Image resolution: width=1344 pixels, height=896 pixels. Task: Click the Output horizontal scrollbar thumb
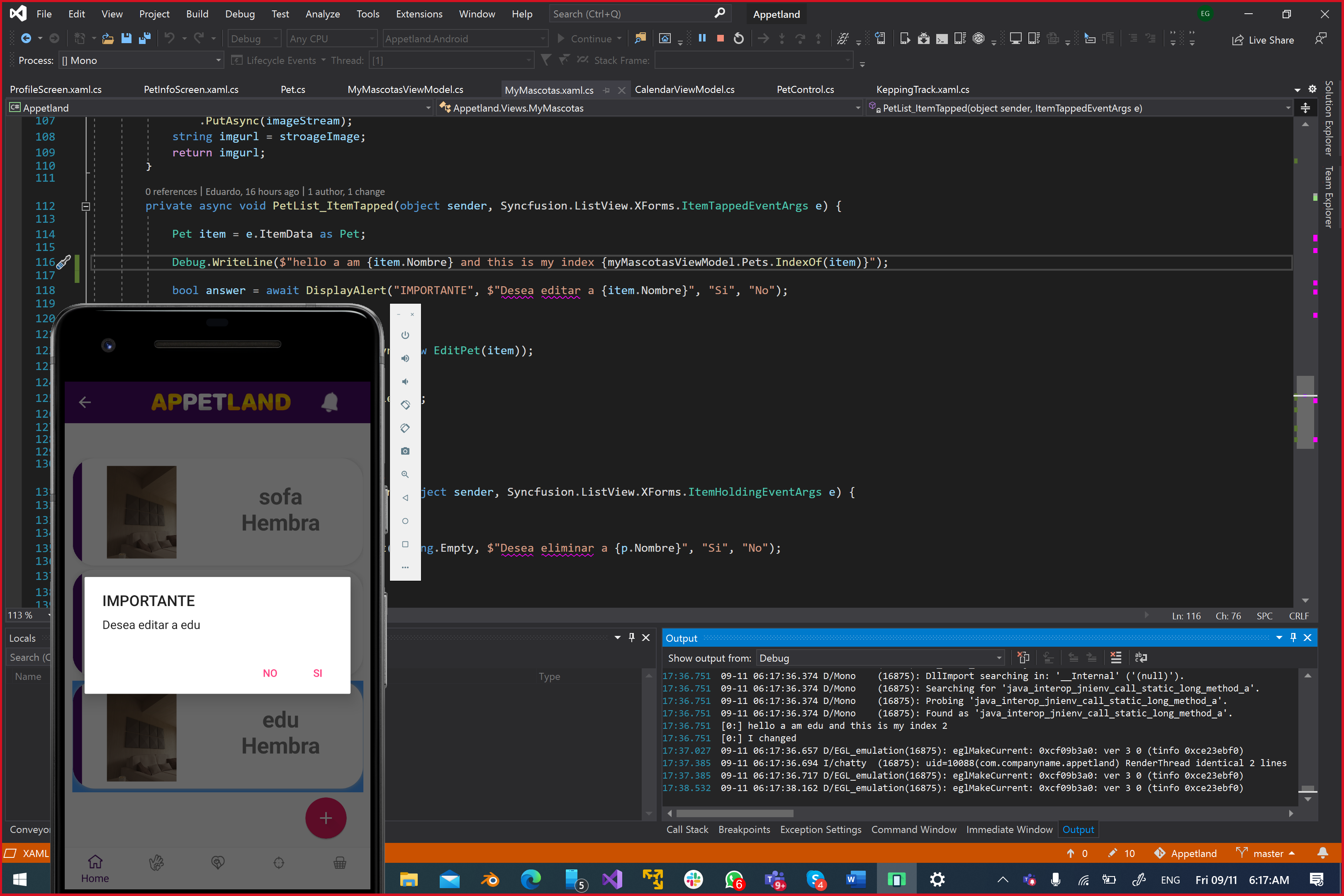[734, 813]
